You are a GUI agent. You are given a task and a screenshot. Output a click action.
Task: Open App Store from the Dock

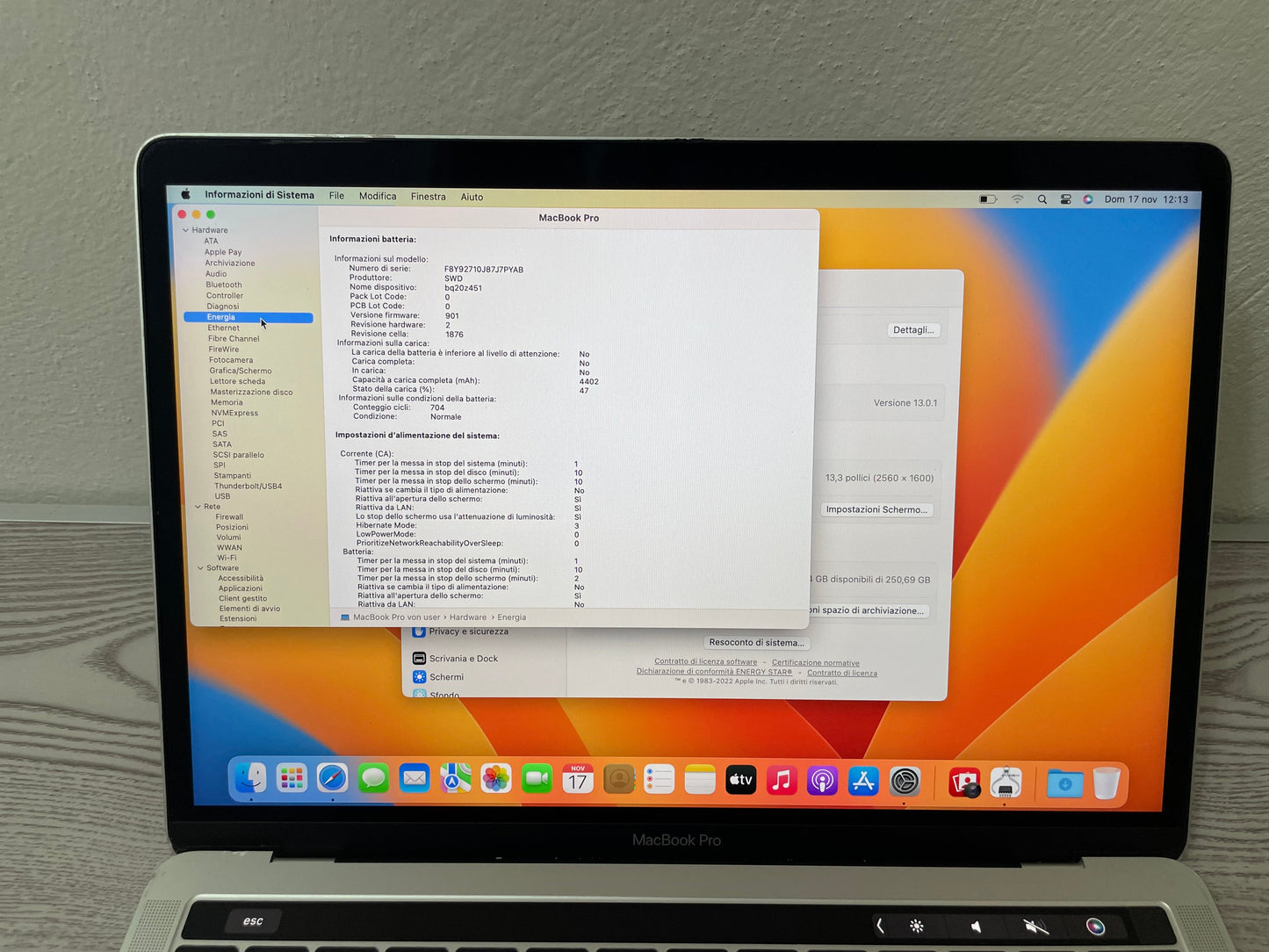(x=864, y=781)
